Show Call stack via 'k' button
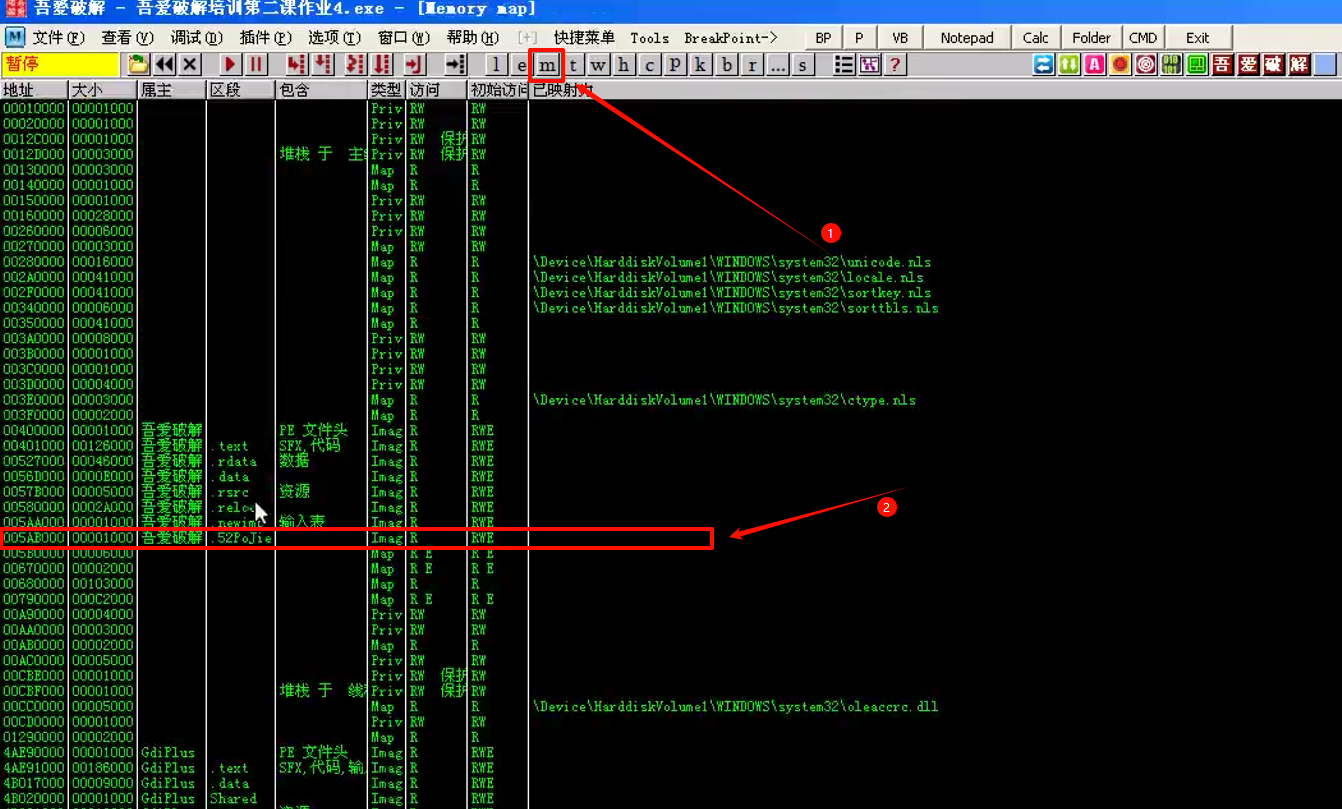This screenshot has width=1342, height=809. pos(701,65)
